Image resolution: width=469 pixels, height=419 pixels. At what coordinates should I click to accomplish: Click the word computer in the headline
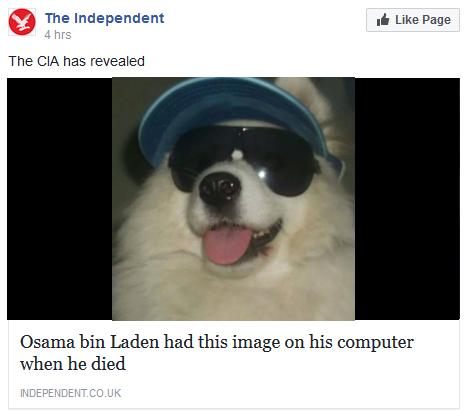click(x=375, y=343)
